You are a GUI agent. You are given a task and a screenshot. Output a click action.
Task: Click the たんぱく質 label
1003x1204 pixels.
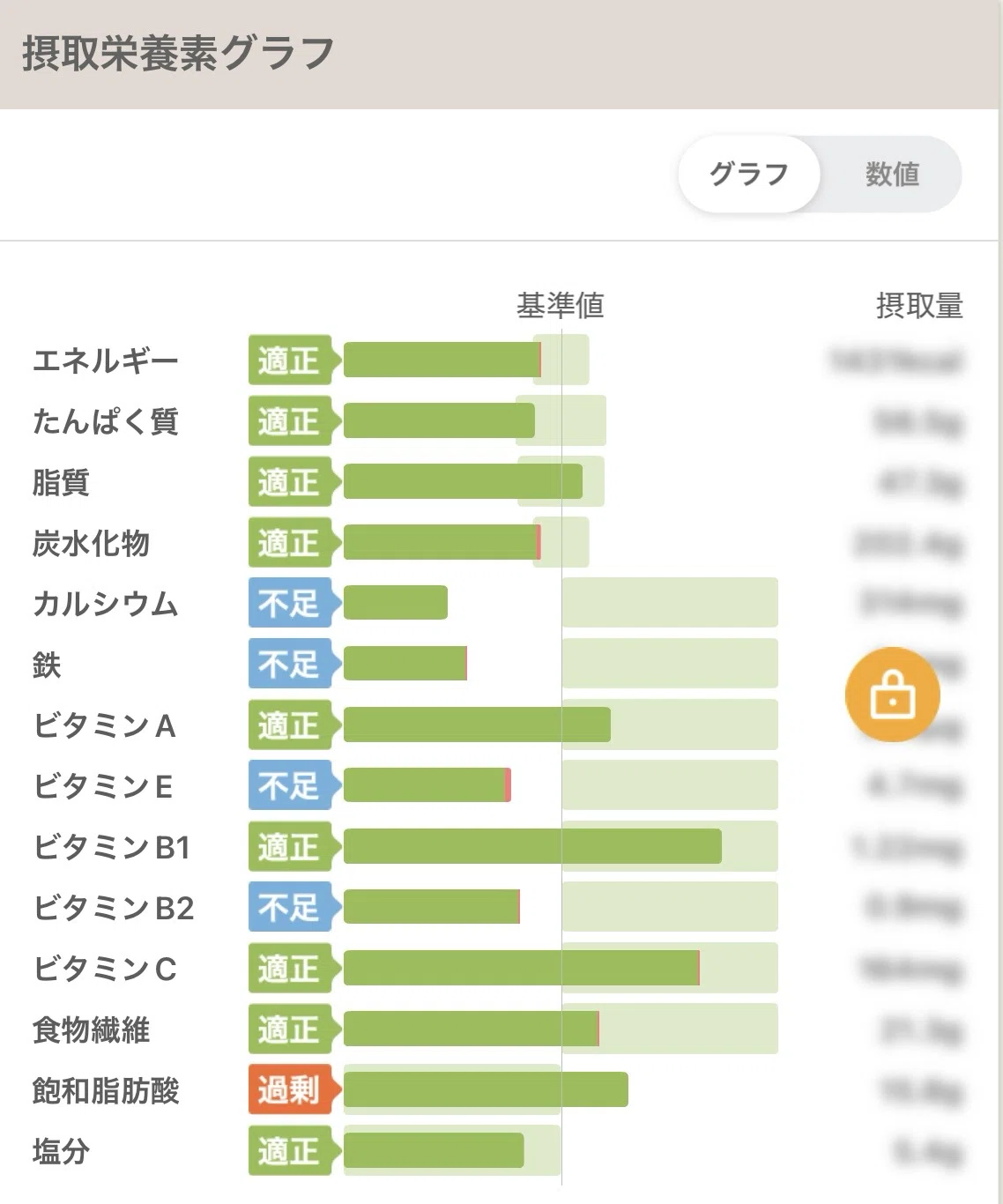[x=106, y=421]
